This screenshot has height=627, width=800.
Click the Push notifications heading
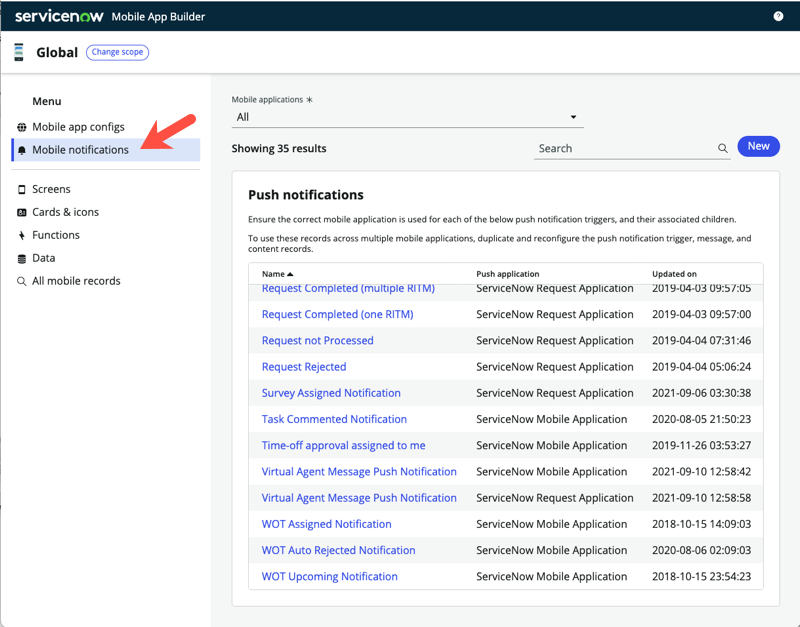pyautogui.click(x=306, y=195)
